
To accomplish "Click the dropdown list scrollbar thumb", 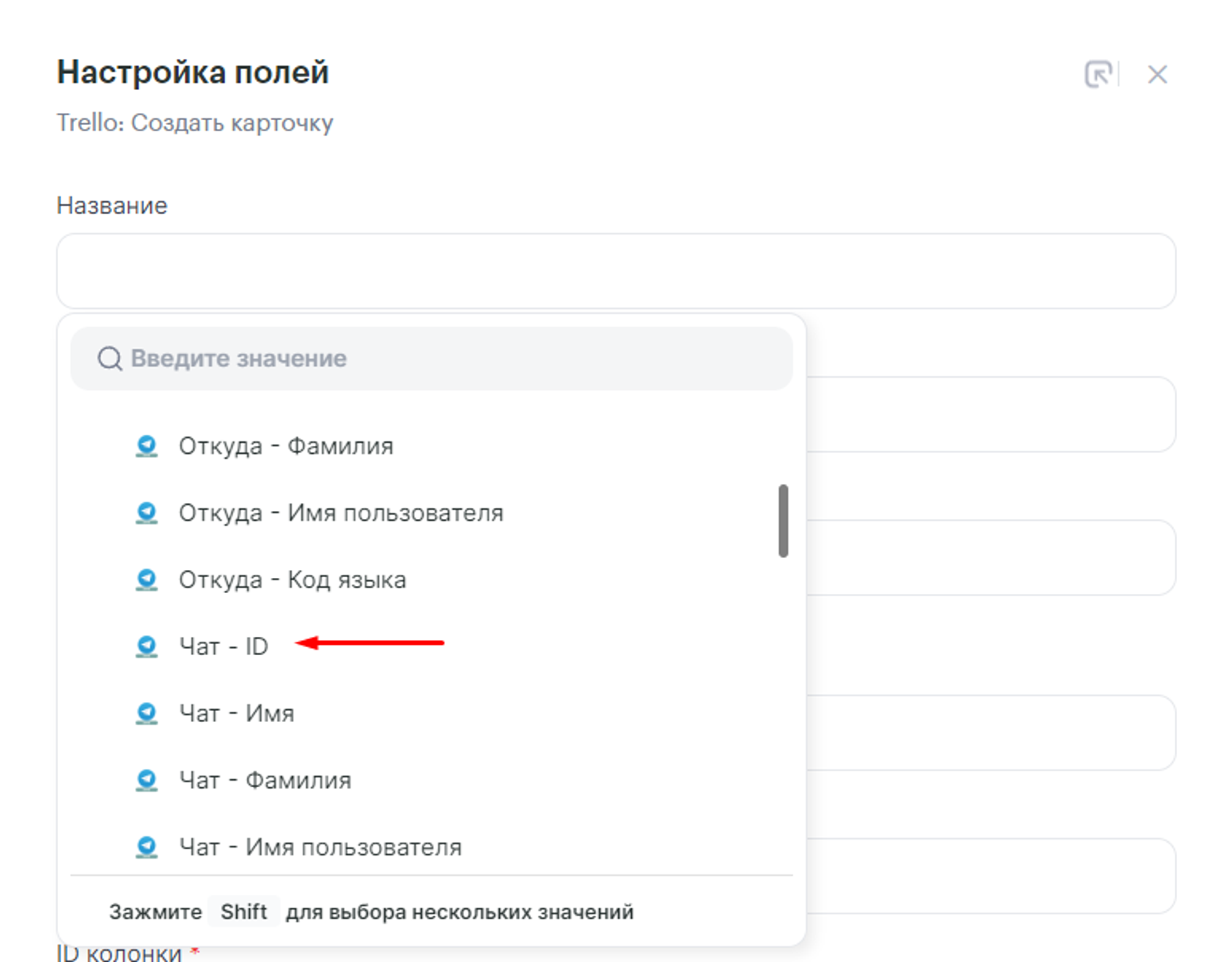I will coord(783,521).
